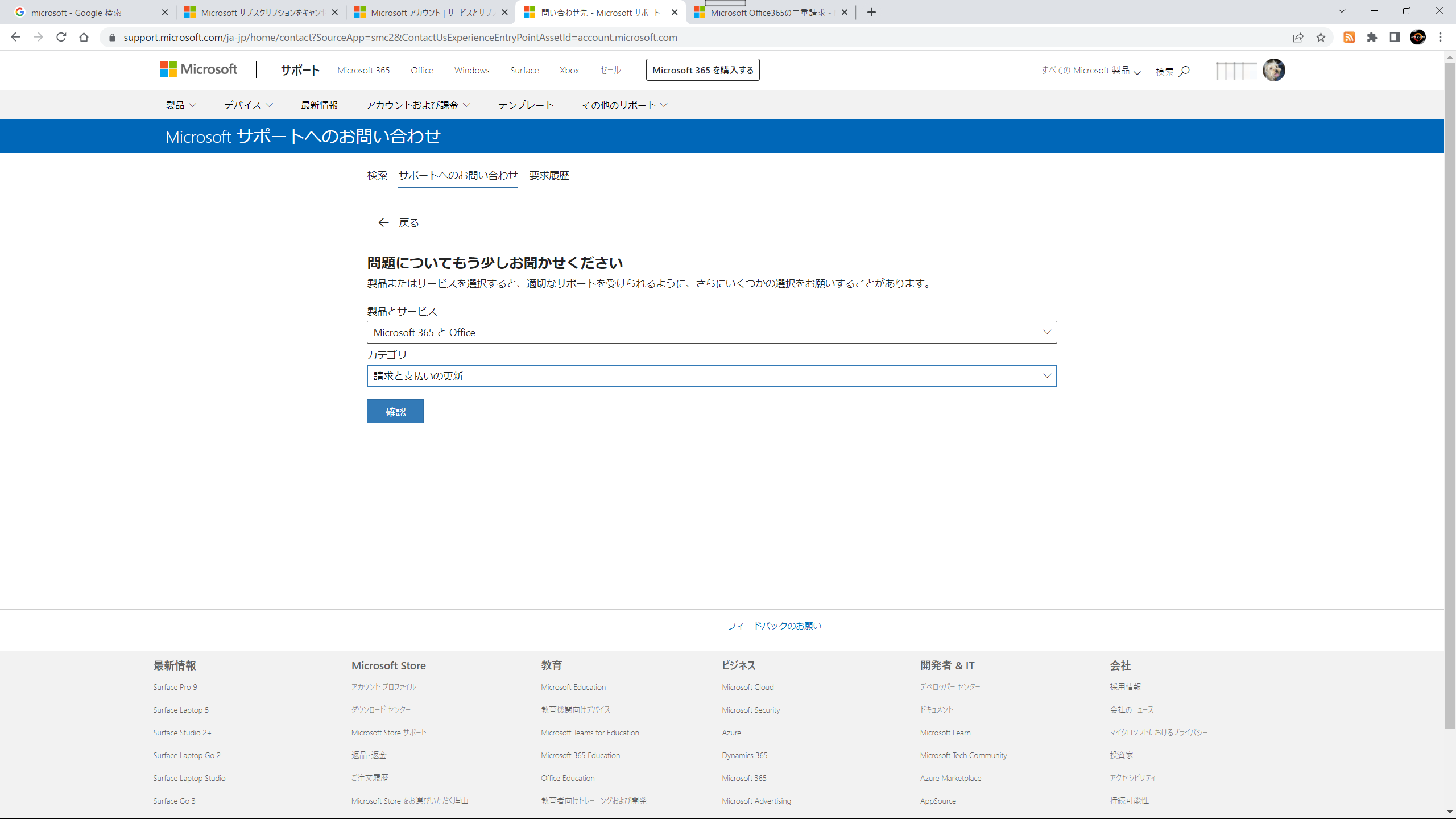Open the フィードバックのお願い link

774,626
